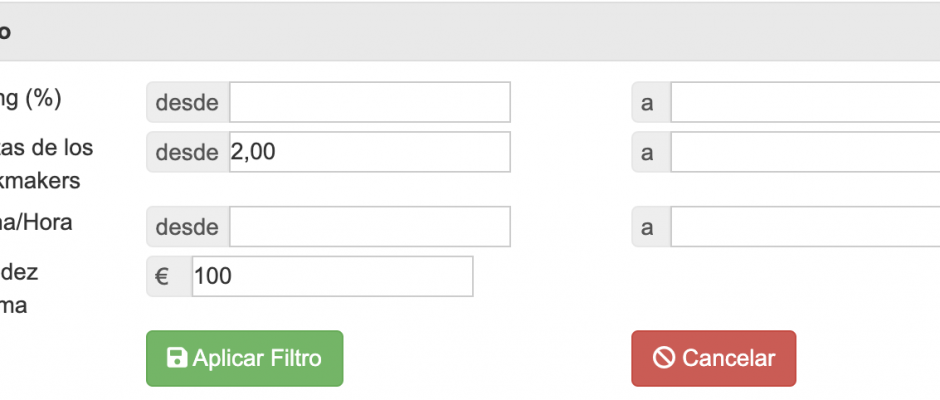Click the 'a' addon in the Hora row
Viewport: 940px width, 400px height.
pyautogui.click(x=648, y=227)
